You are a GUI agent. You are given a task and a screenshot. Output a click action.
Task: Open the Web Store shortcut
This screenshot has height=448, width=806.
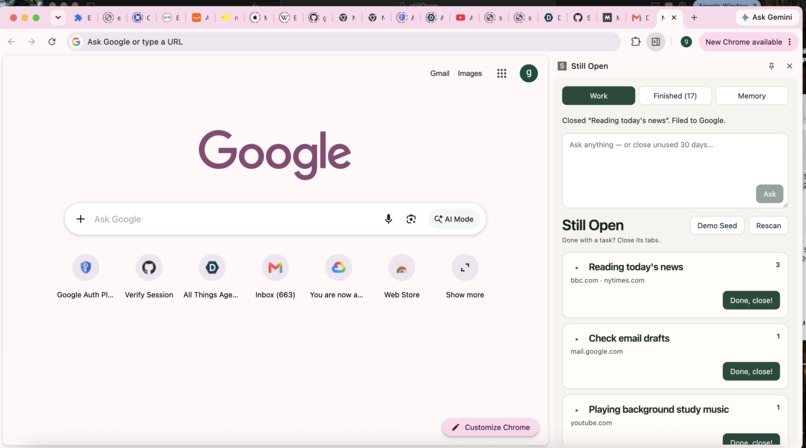[402, 277]
